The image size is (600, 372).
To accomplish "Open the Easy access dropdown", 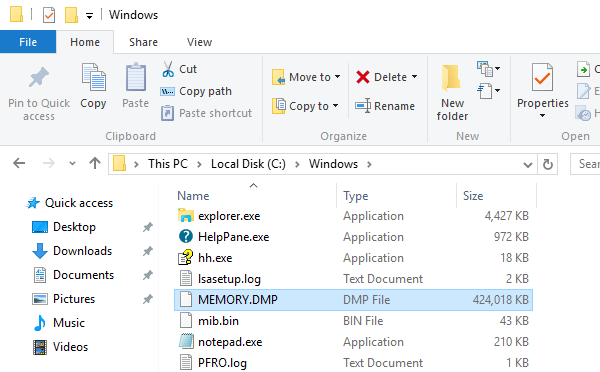I will point(488,91).
